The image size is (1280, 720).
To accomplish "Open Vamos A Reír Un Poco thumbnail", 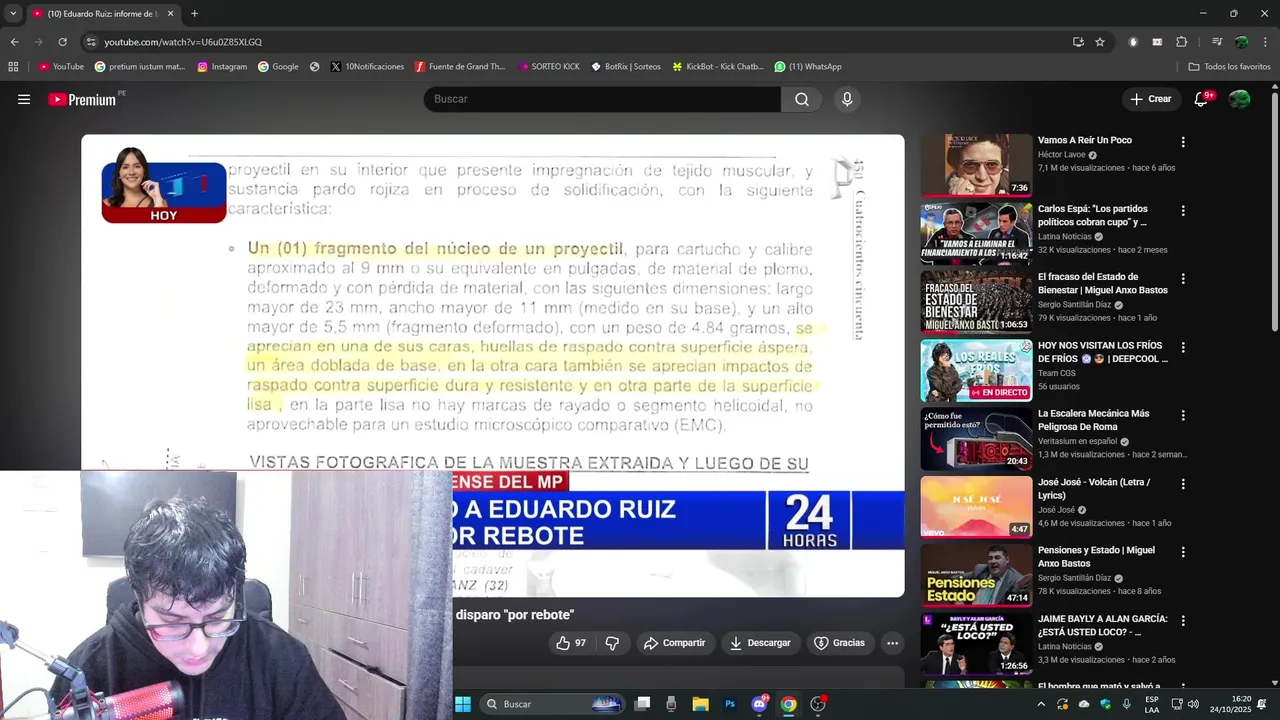I will point(976,165).
